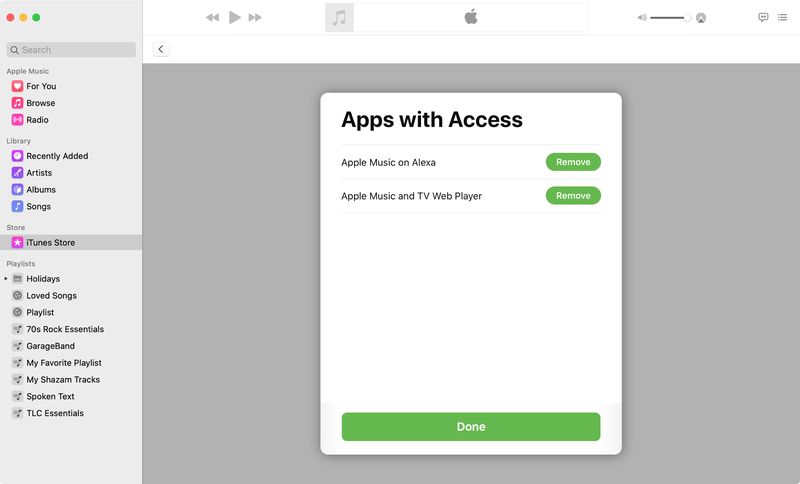Open Browse music note icon
The height and width of the screenshot is (484, 800).
pos(17,103)
